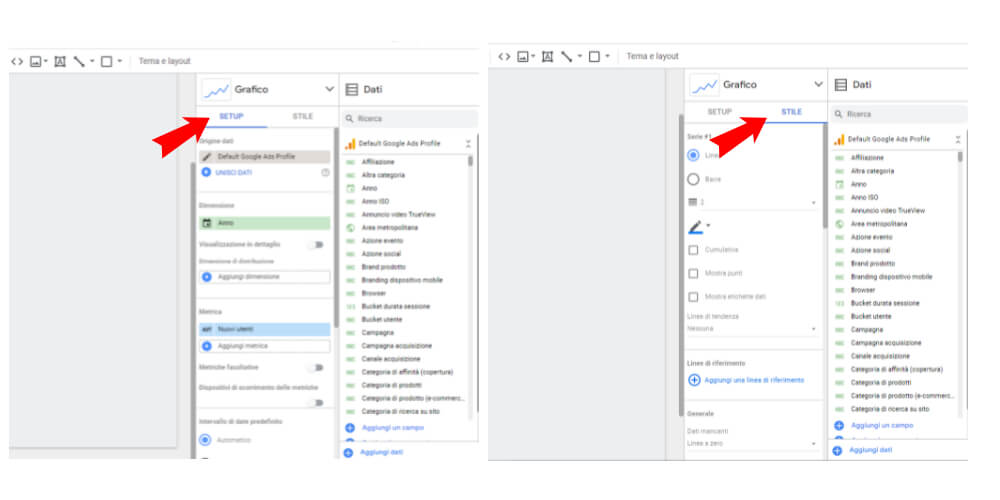
Task: Click Aggiungi dati in right Dati panel
Action: click(870, 450)
